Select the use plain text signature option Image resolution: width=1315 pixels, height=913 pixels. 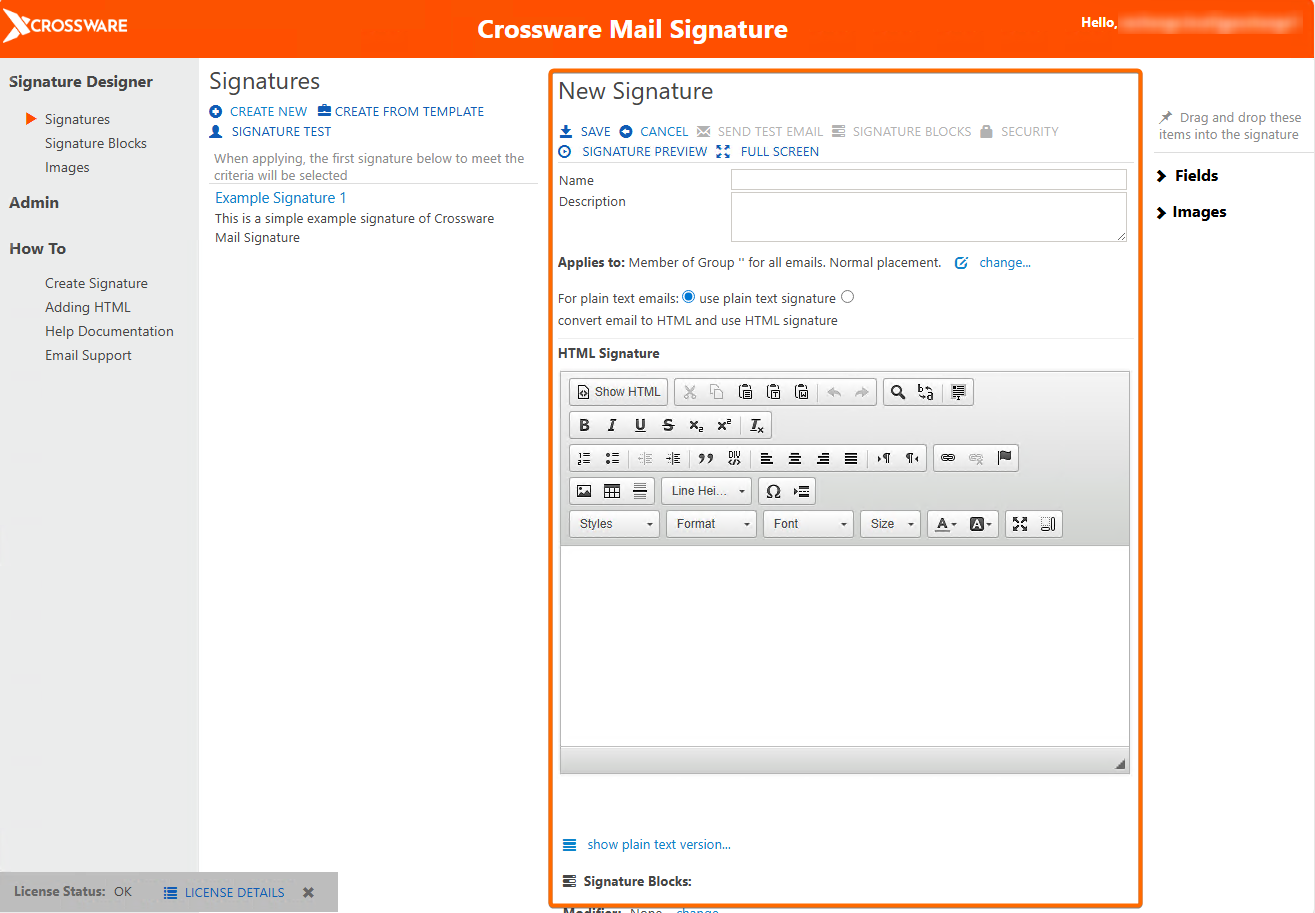pos(689,297)
